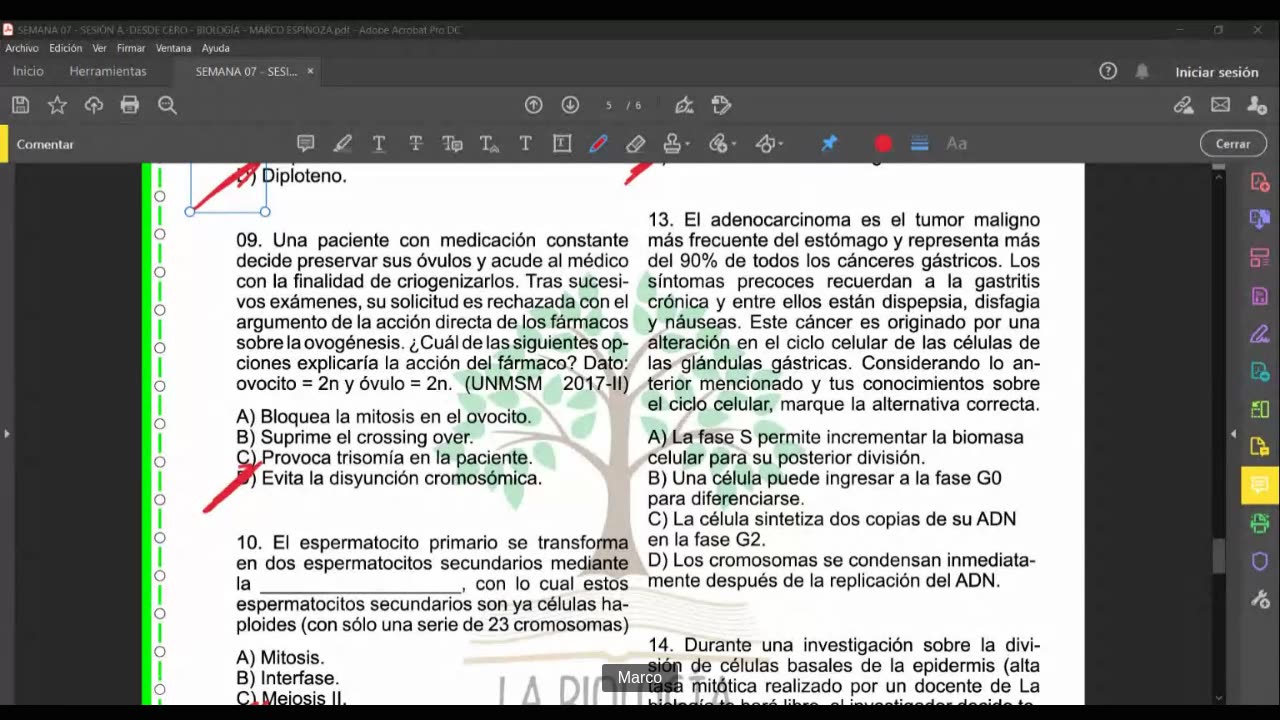The width and height of the screenshot is (1280, 720).
Task: Click the attach file paperclip icon
Action: (x=718, y=144)
